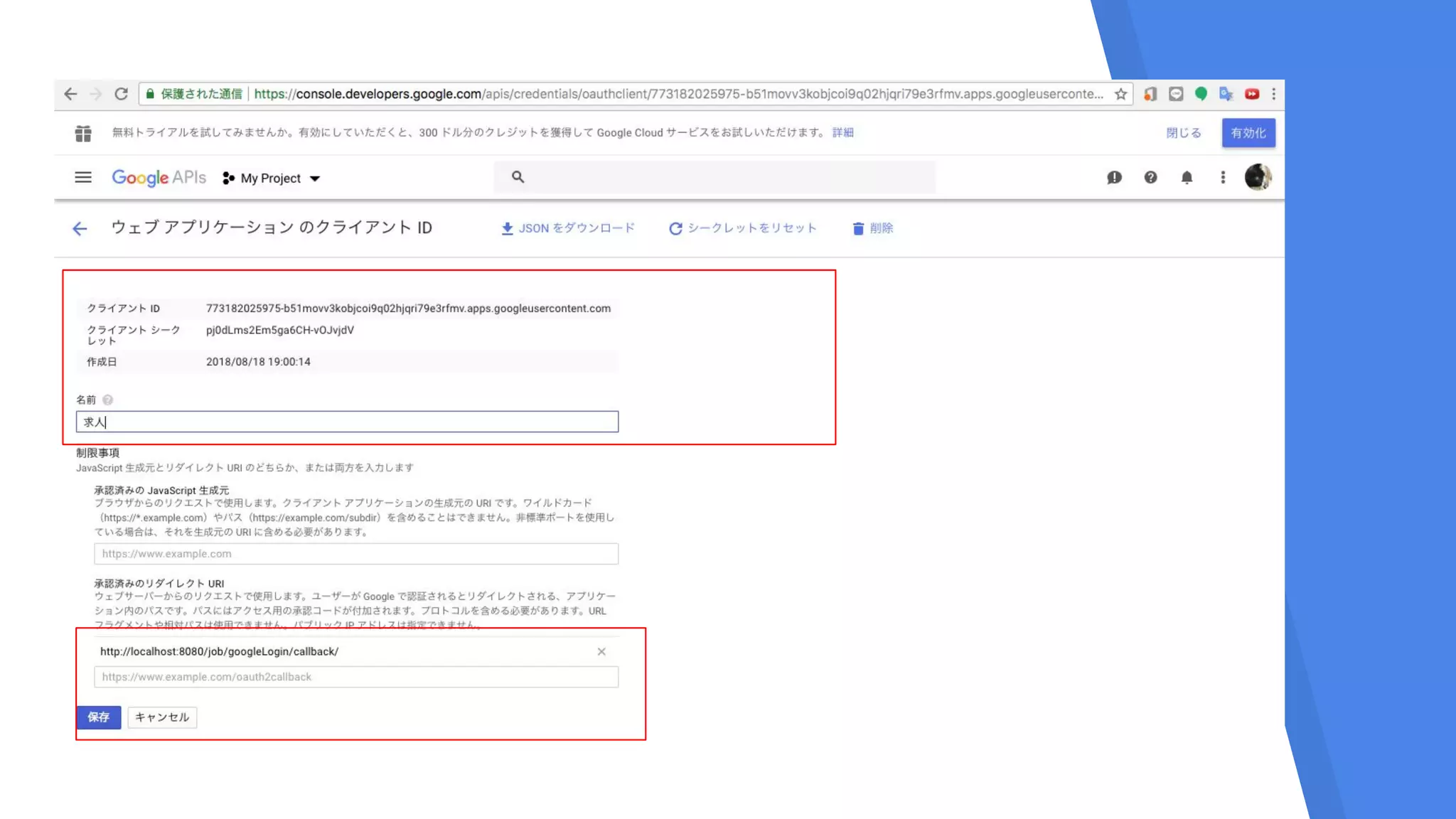
Task: Open the hamburger navigation menu
Action: [x=83, y=178]
